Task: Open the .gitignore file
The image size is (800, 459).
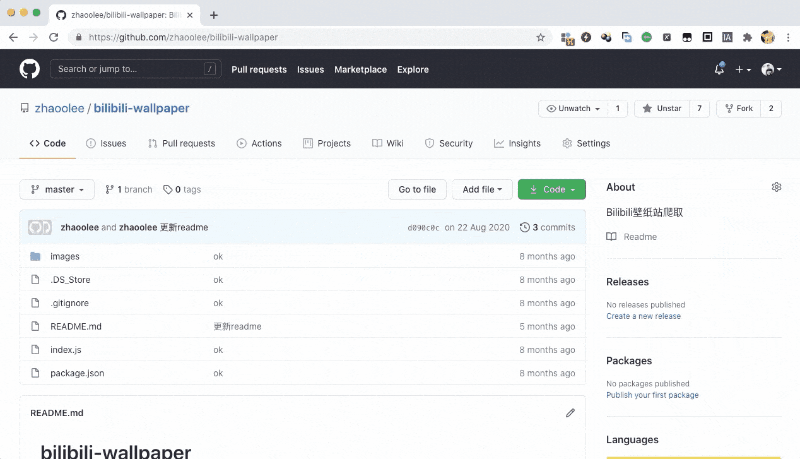Action: click(x=69, y=303)
